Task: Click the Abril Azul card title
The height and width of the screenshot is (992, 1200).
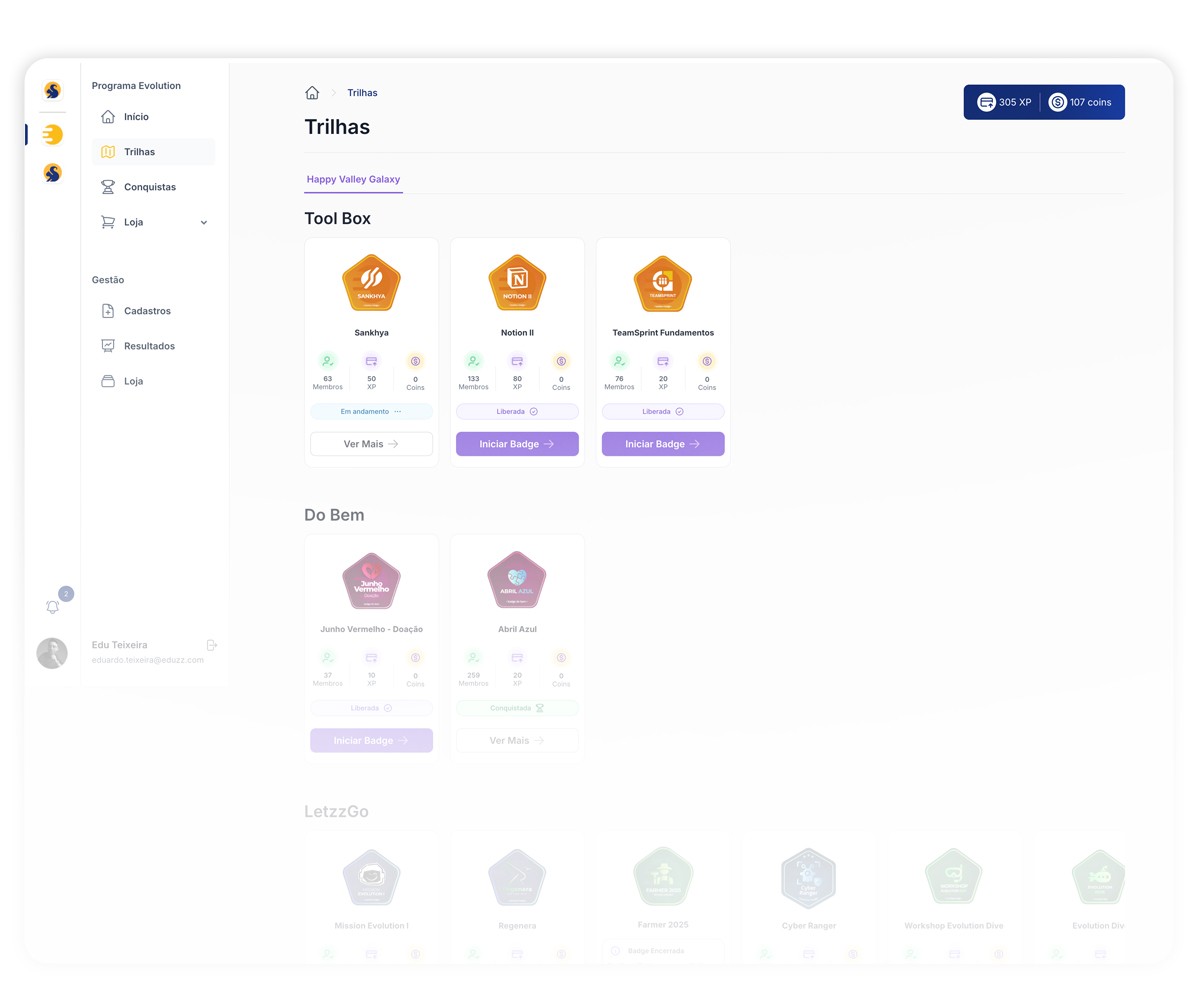Action: point(517,630)
